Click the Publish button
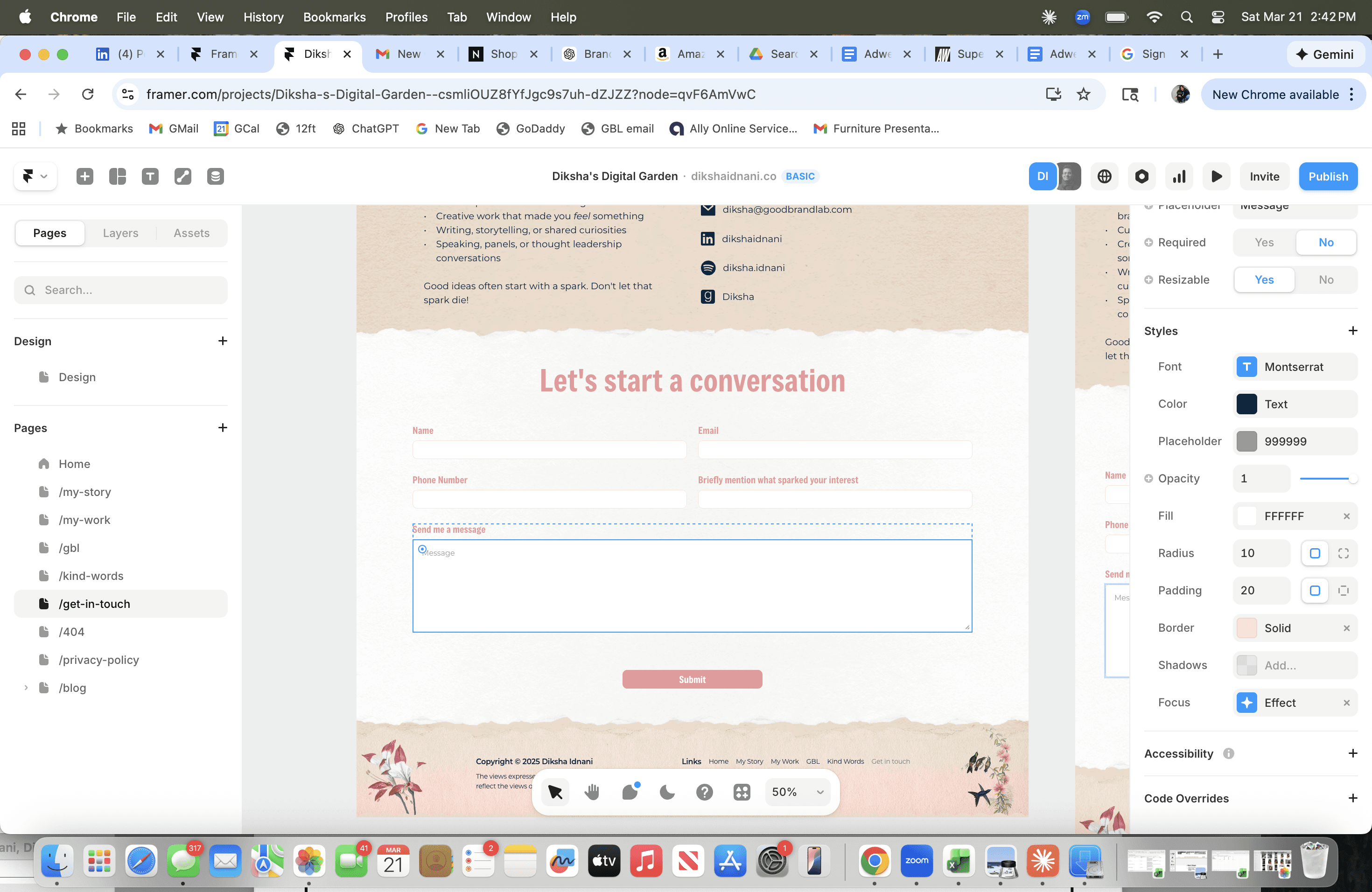 (1328, 176)
